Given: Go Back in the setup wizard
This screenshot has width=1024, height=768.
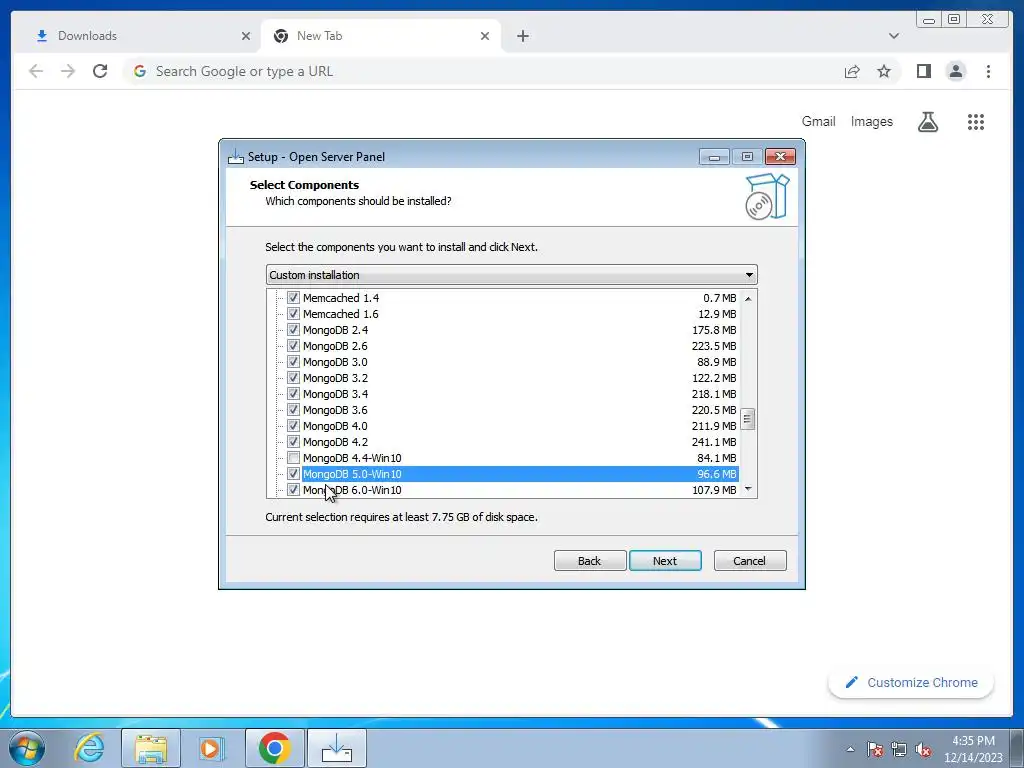Looking at the screenshot, I should 590,561.
